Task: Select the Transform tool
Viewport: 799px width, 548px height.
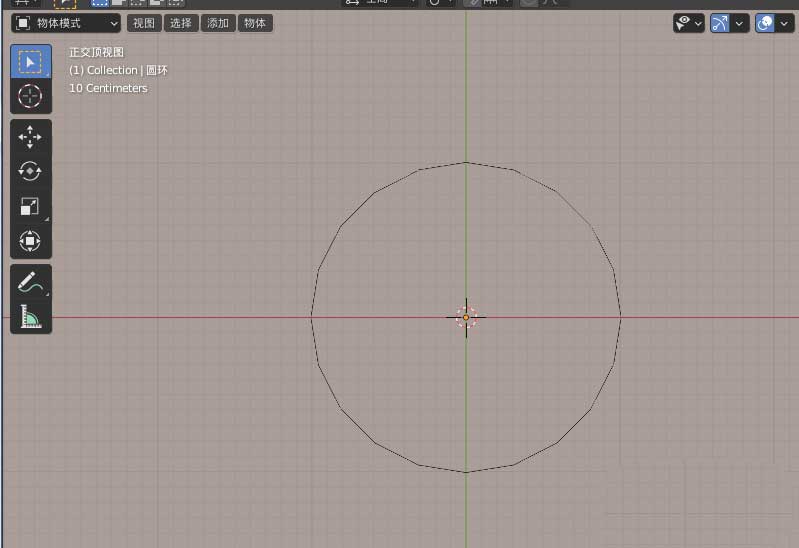Action: coord(30,241)
